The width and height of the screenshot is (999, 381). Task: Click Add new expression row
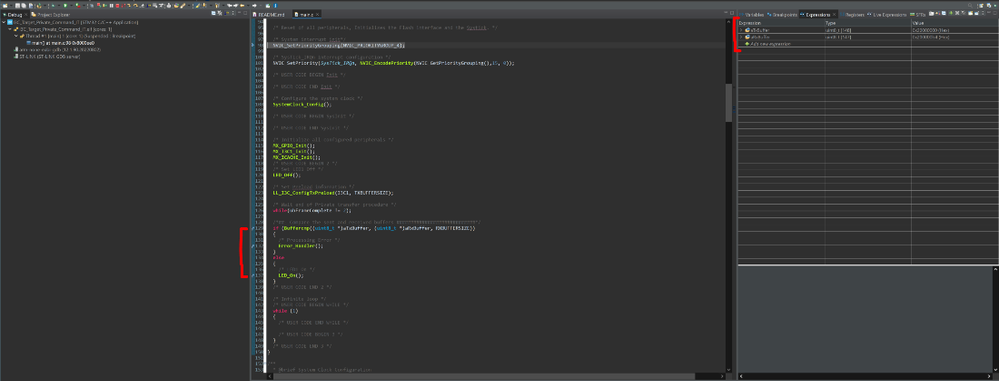coord(770,44)
